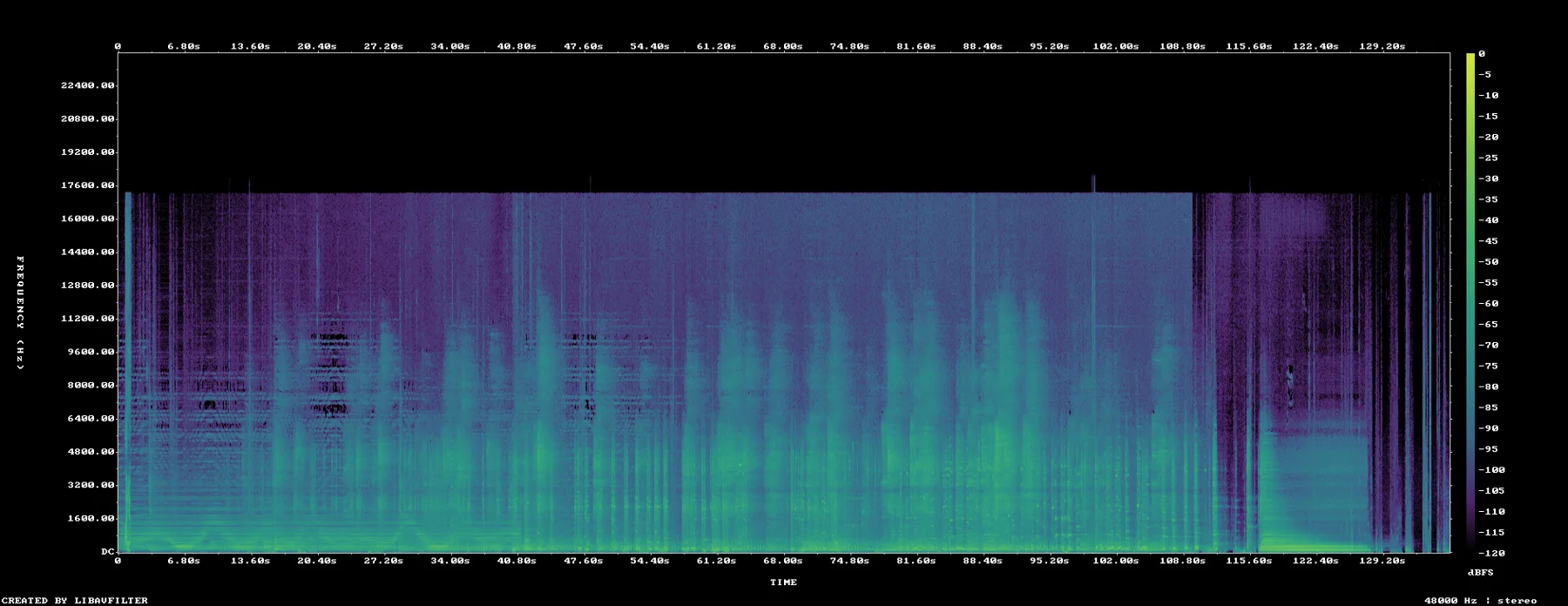
Task: Click the 6400.00 frequency axis label
Action: [91, 418]
